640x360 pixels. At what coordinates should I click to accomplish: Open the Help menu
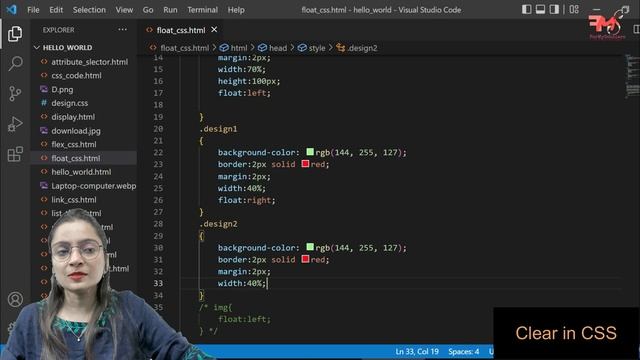(236, 10)
